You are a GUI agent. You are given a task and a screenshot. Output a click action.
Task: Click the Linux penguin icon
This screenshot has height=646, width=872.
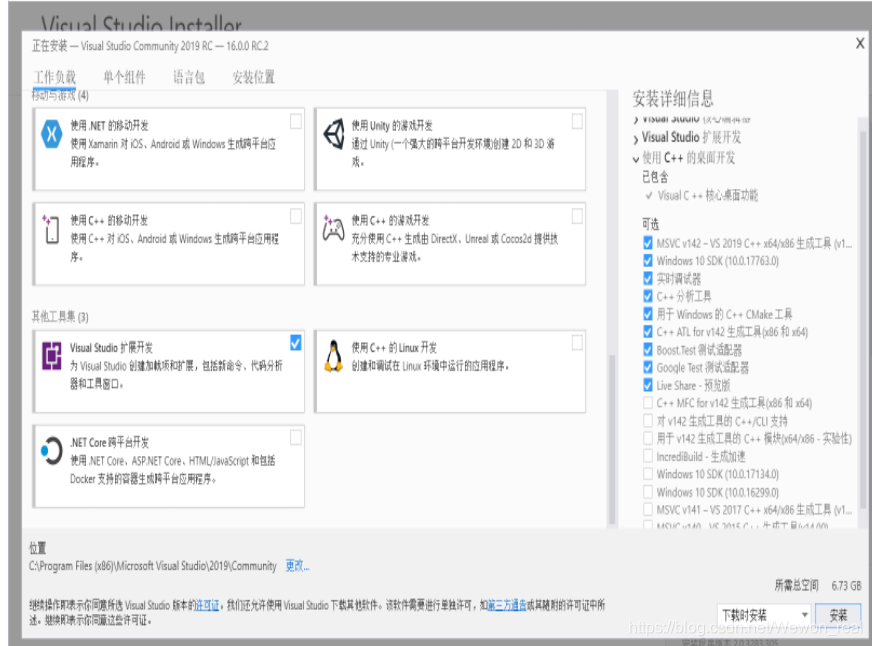[334, 356]
